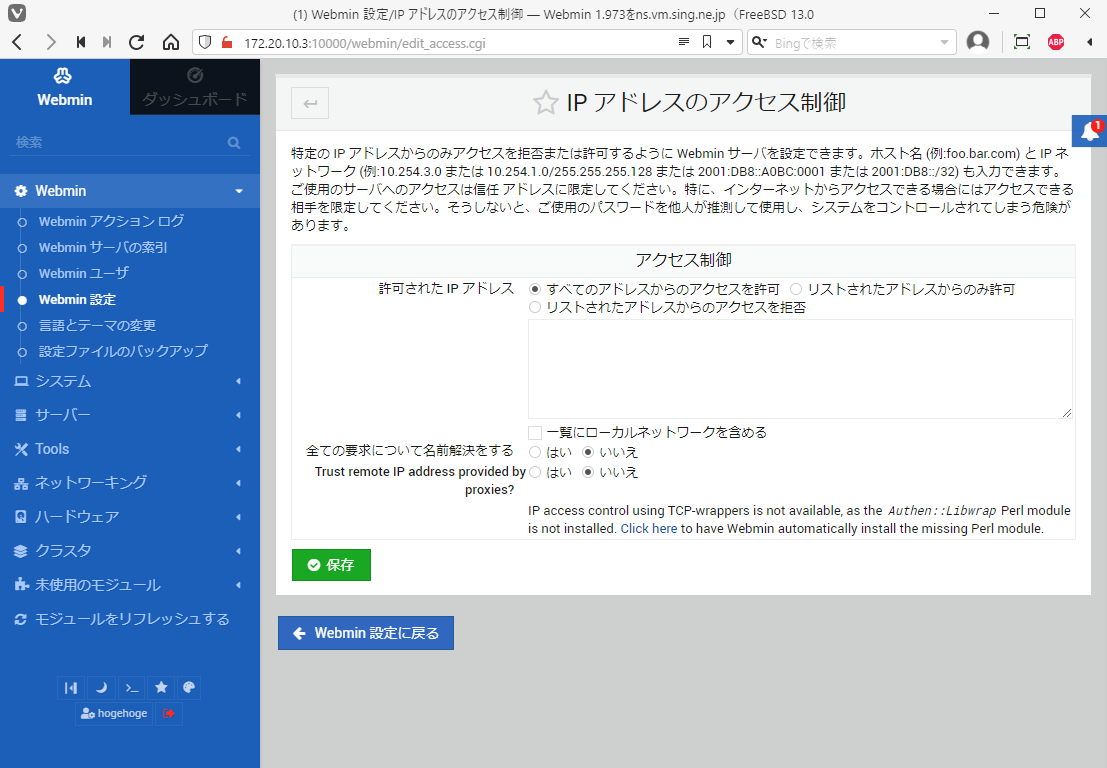Open the shield content blocker icon
The height and width of the screenshot is (768, 1107).
click(205, 42)
